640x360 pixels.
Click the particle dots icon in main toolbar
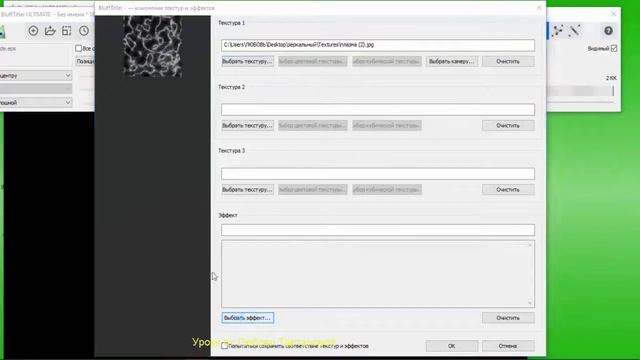[x=558, y=31]
